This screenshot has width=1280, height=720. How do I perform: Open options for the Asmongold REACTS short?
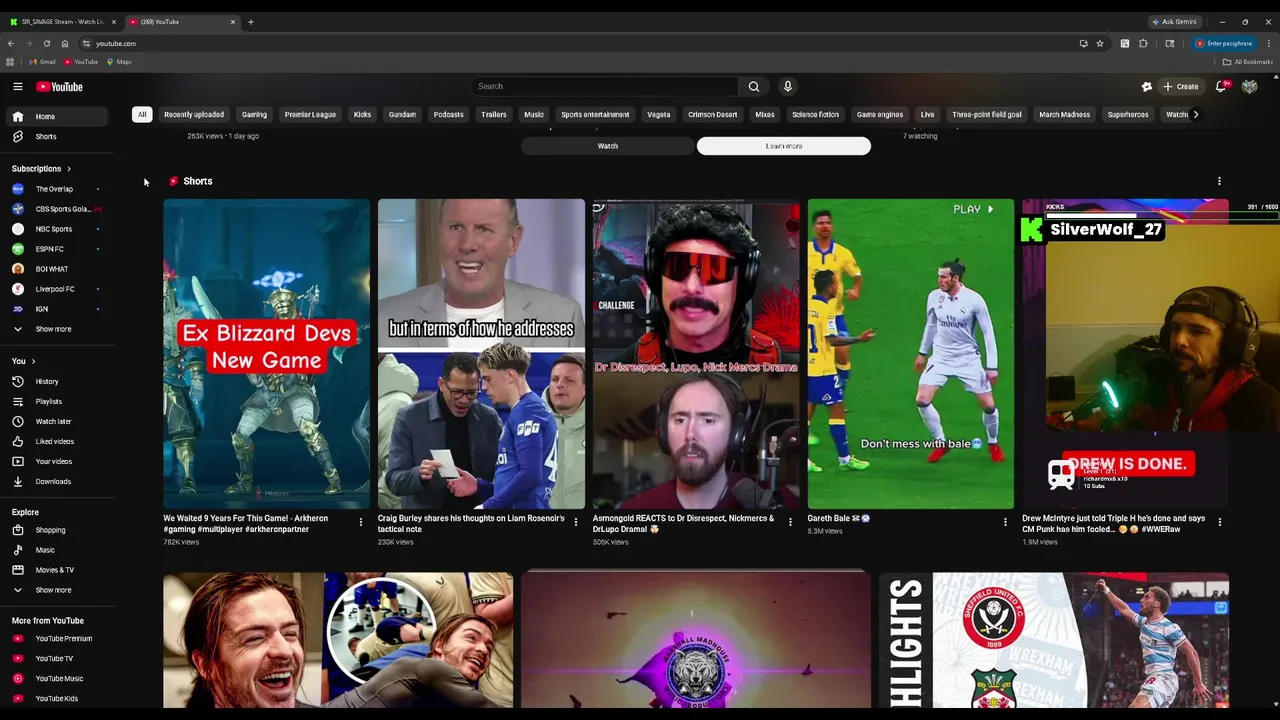coord(790,521)
